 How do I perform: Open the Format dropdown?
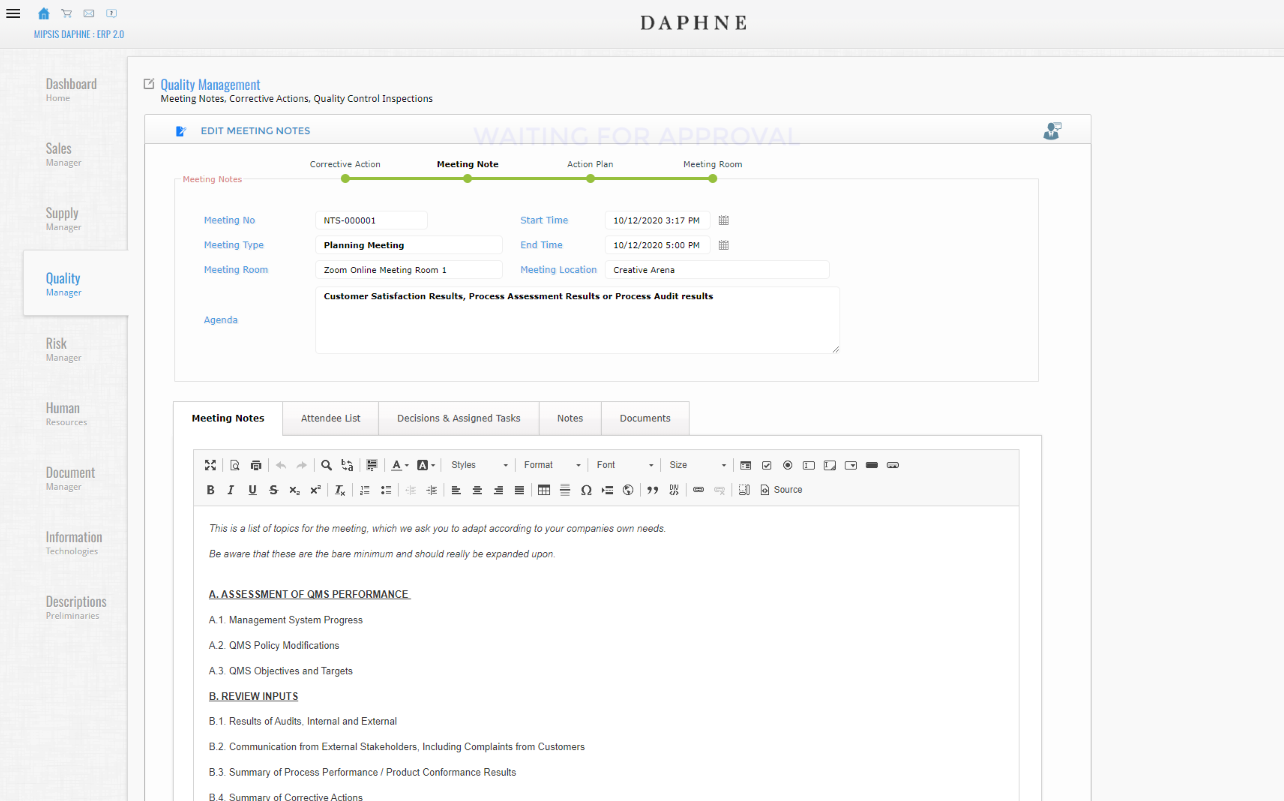(552, 465)
